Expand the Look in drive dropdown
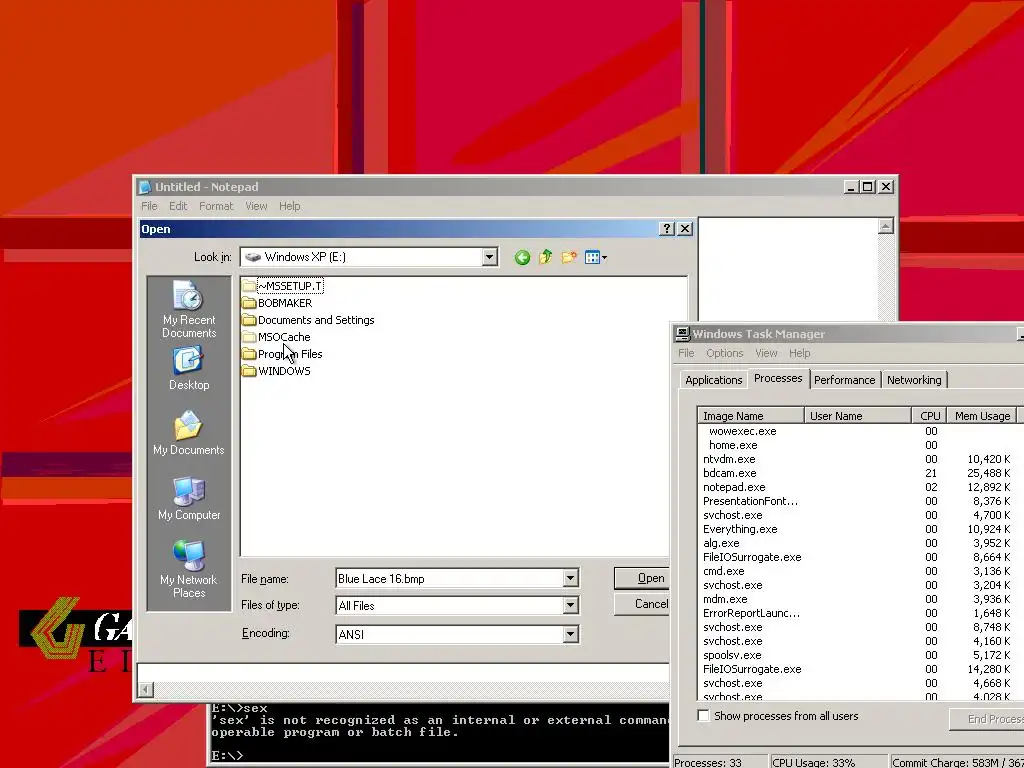The height and width of the screenshot is (768, 1024). [x=489, y=257]
